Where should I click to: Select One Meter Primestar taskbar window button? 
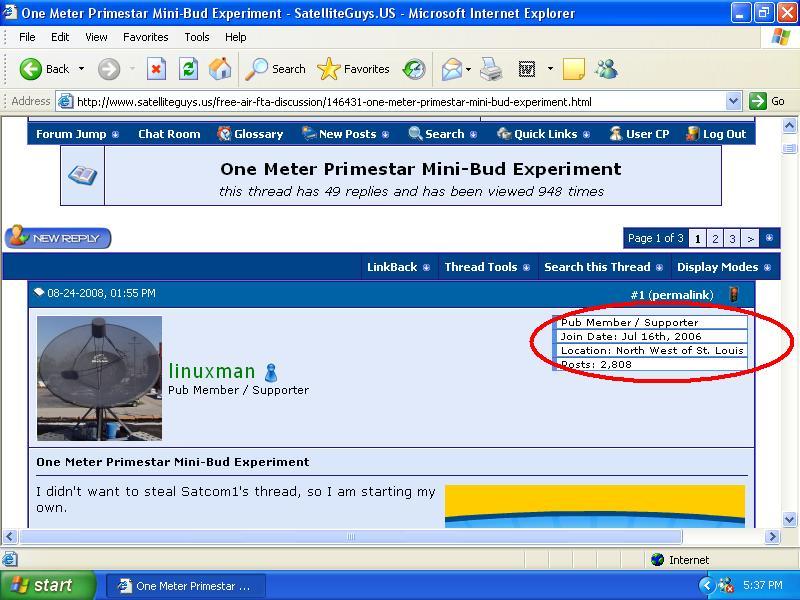point(186,586)
